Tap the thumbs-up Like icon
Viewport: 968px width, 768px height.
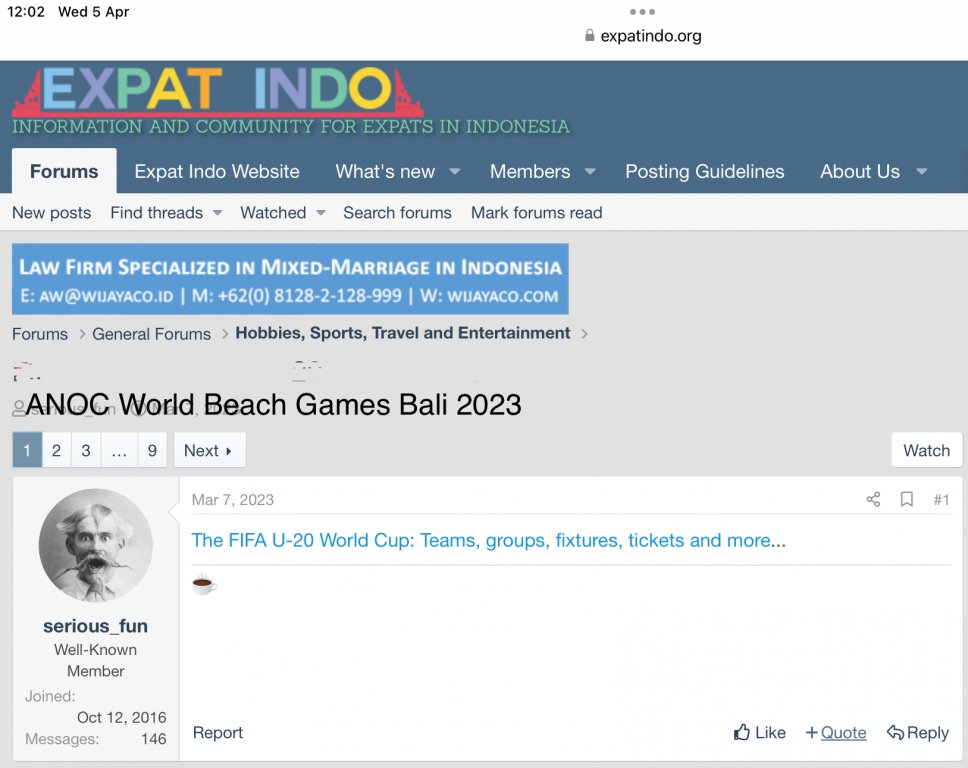pos(741,732)
